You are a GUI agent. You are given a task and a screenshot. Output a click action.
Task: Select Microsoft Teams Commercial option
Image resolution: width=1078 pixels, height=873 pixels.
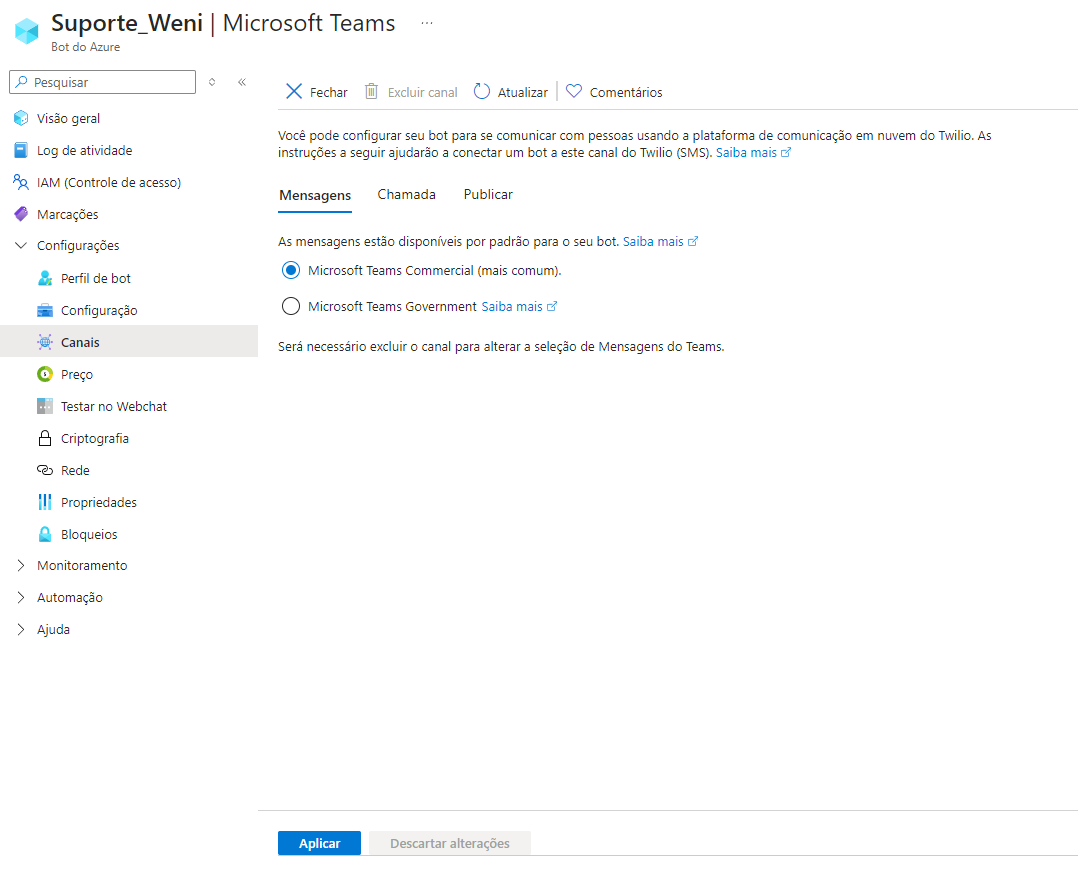291,270
